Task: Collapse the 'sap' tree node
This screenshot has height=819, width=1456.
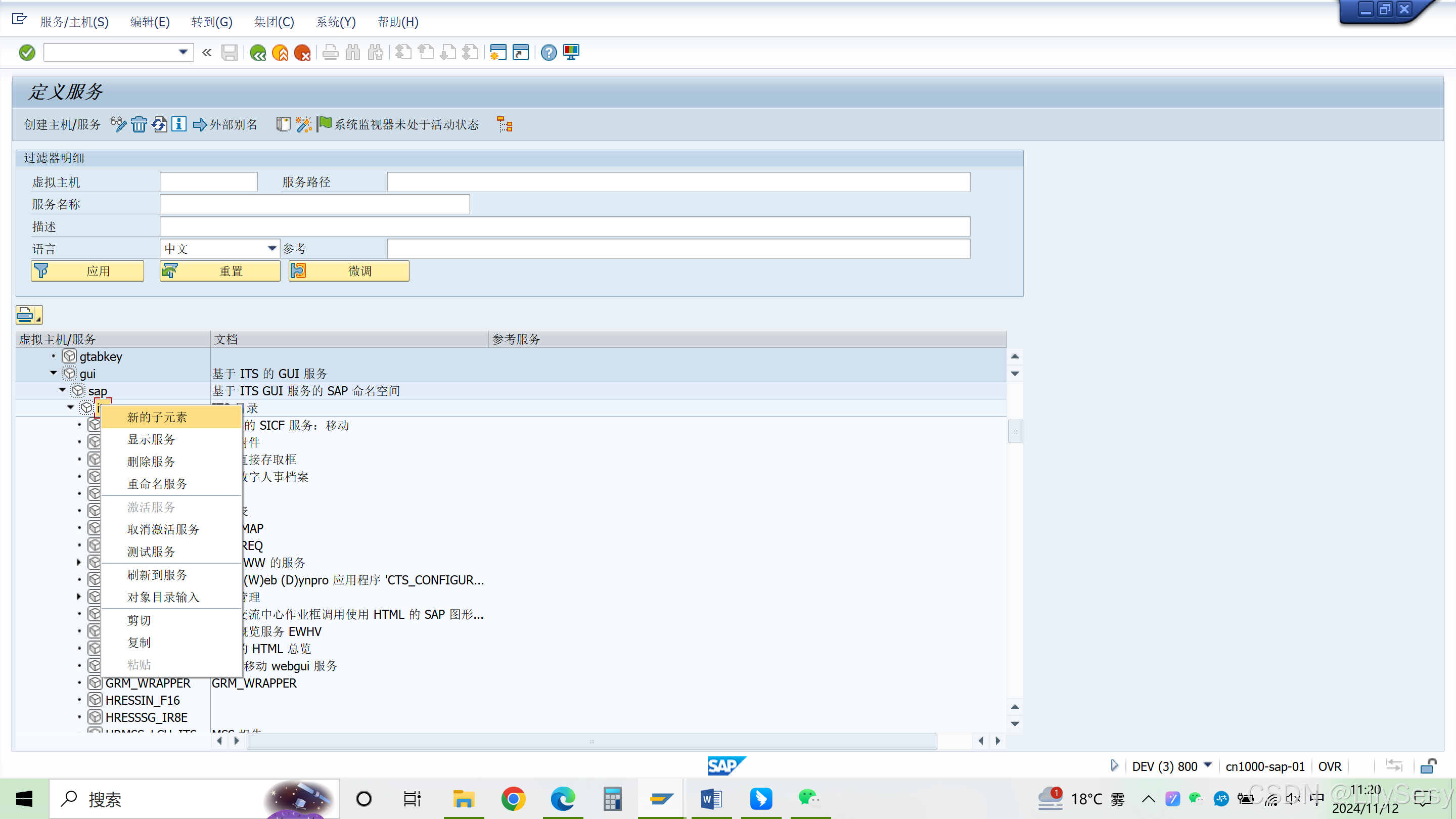Action: point(62,390)
